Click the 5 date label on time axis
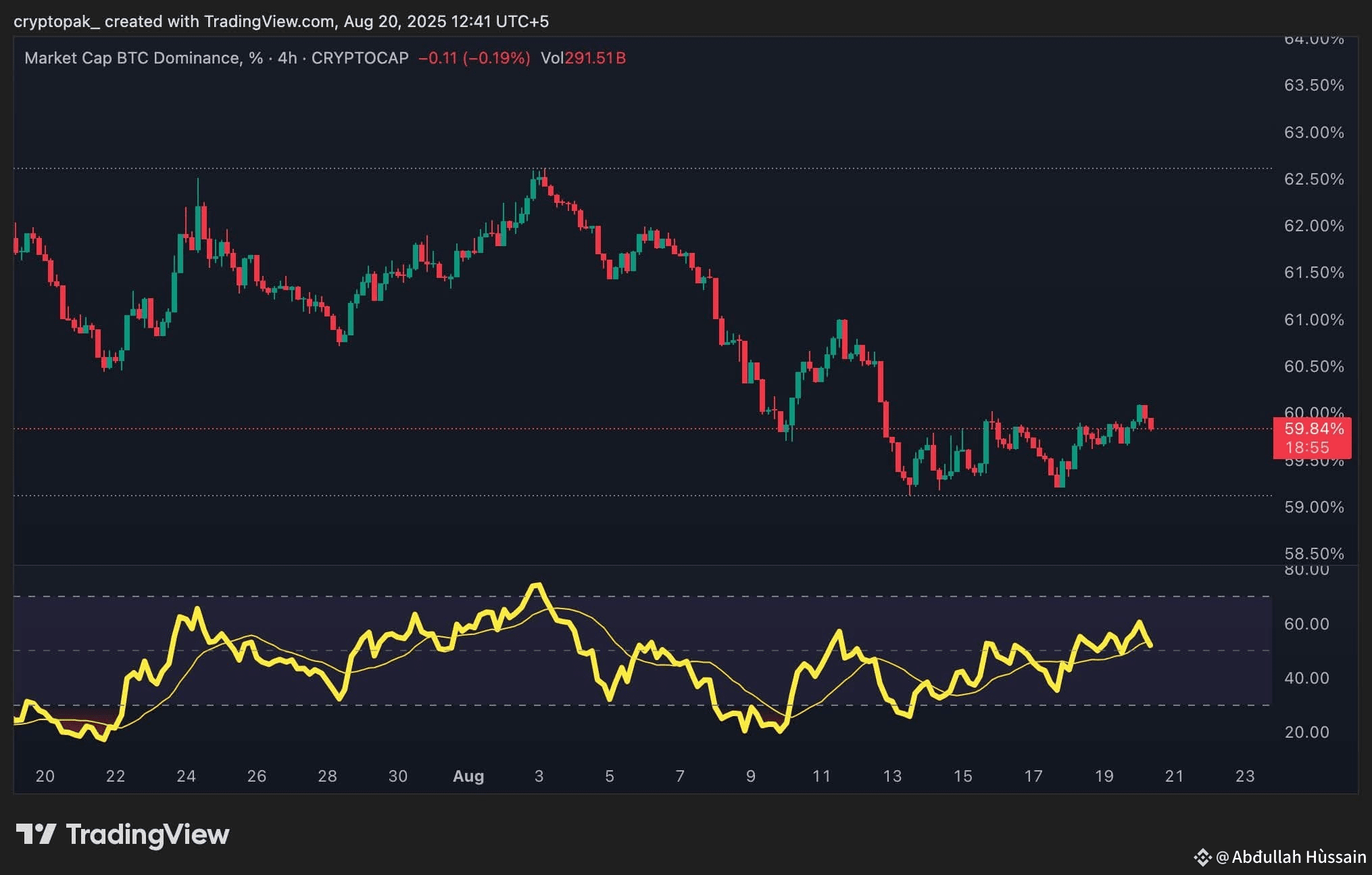The width and height of the screenshot is (1372, 875). coord(610,776)
